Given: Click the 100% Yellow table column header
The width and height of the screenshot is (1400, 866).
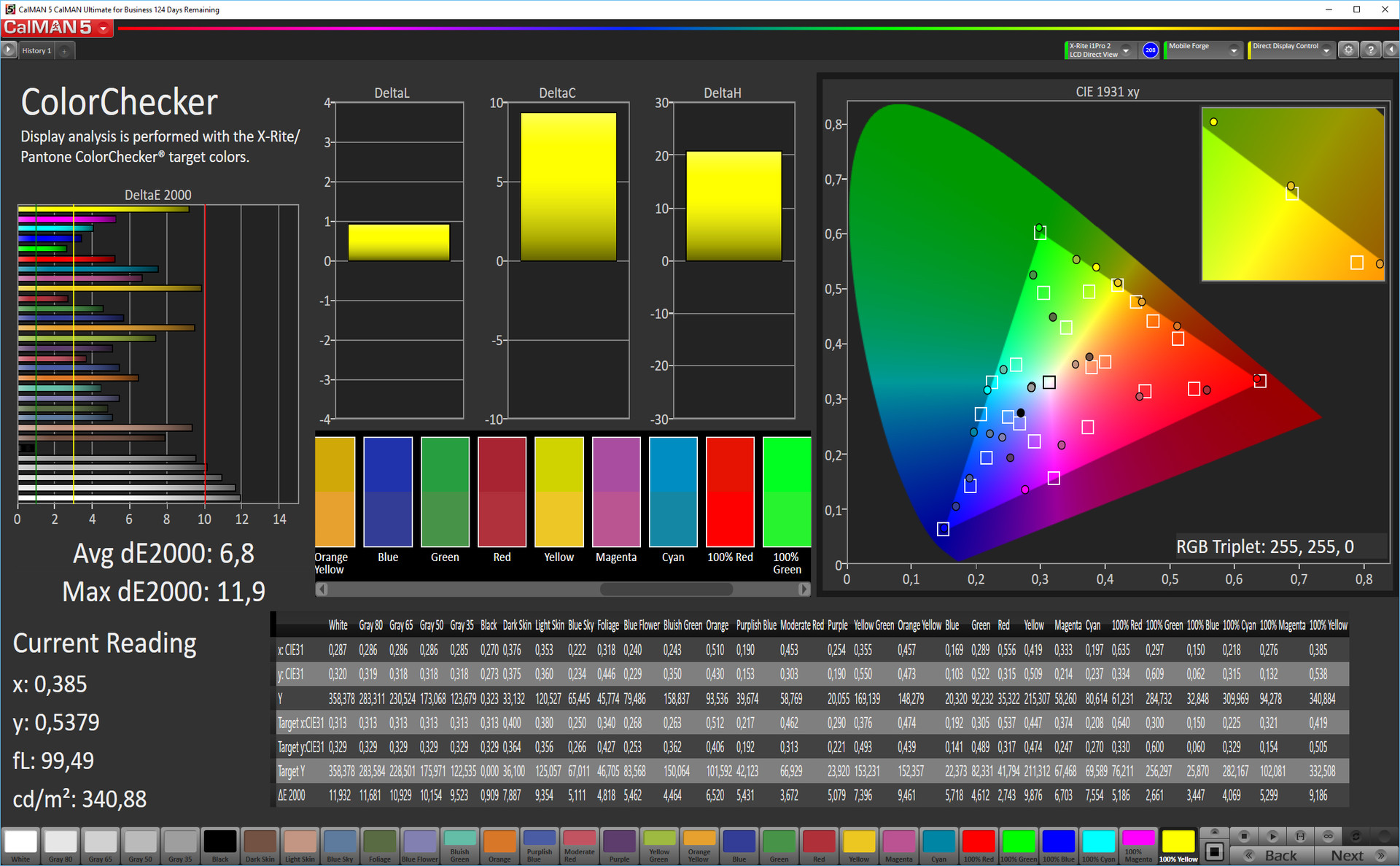Looking at the screenshot, I should pos(1328,625).
